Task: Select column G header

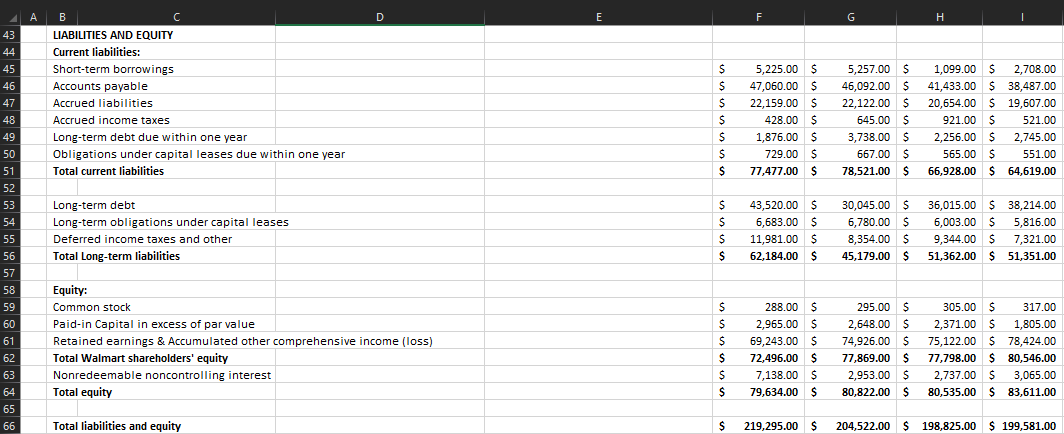Action: tap(850, 18)
